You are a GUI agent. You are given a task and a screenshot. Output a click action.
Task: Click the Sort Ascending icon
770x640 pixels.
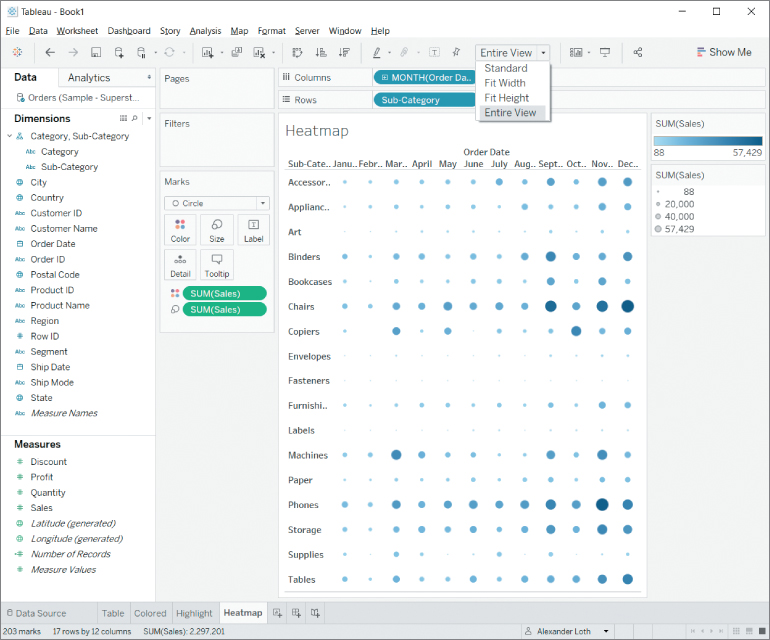point(321,52)
